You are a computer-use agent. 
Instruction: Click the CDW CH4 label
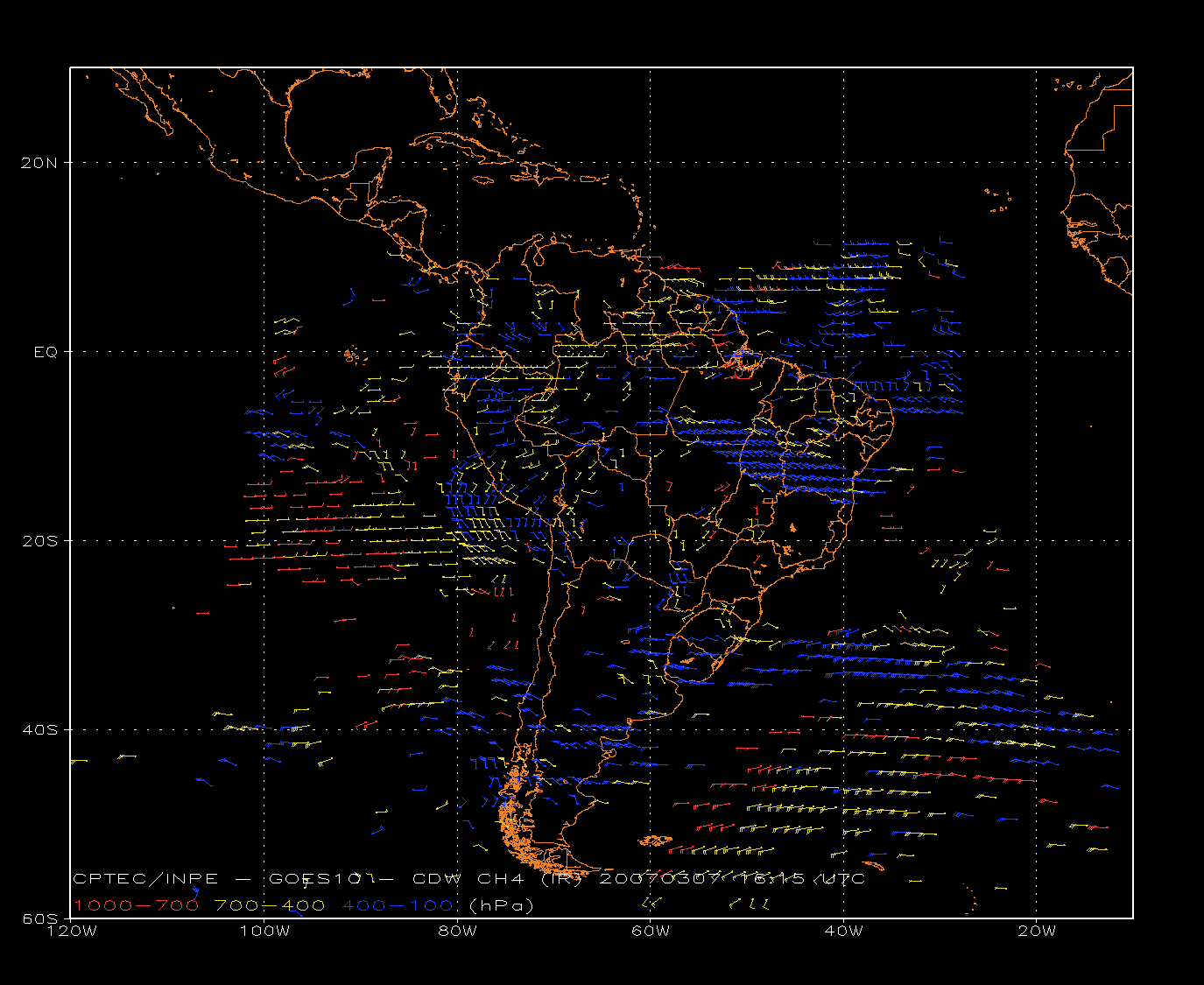click(468, 878)
